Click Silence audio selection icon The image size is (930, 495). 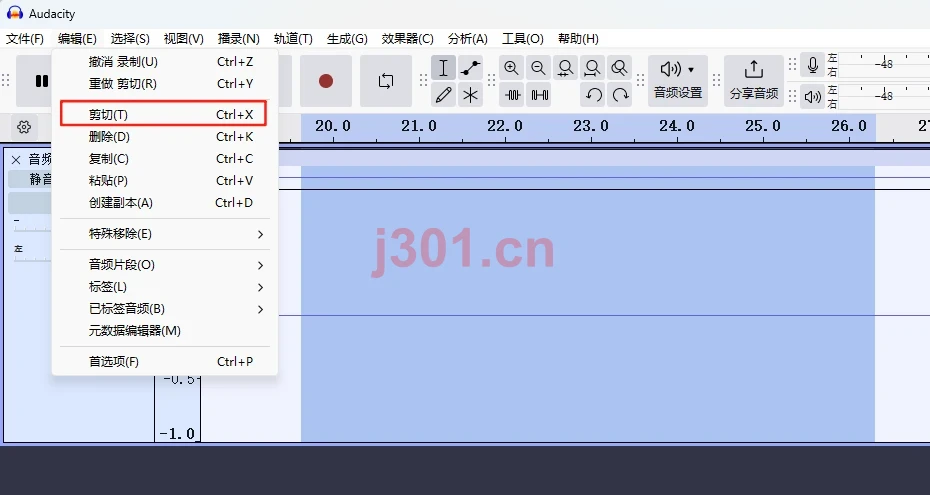539,95
